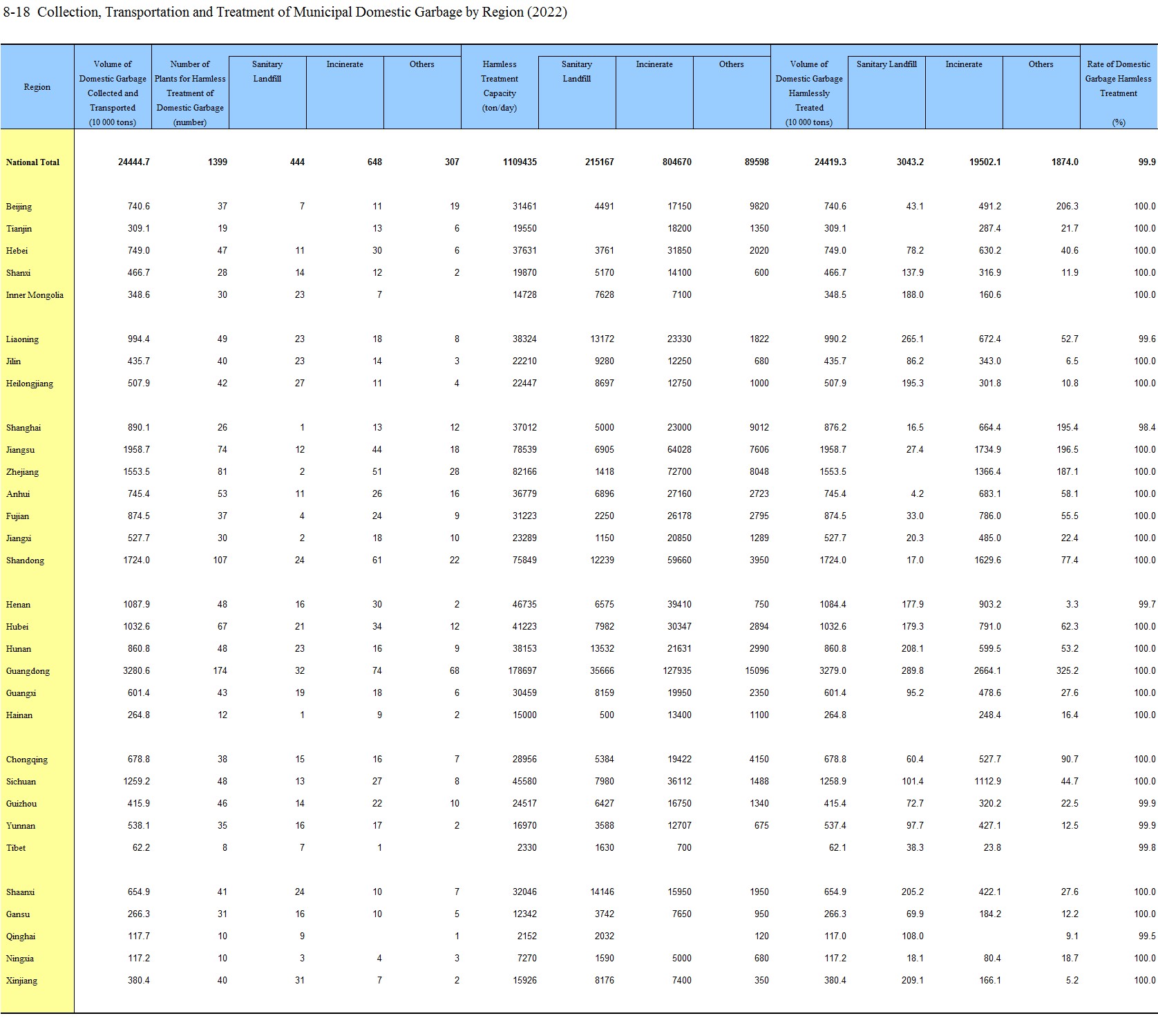Click the Xinjiang region label
The height and width of the screenshot is (1036, 1158).
[21, 981]
